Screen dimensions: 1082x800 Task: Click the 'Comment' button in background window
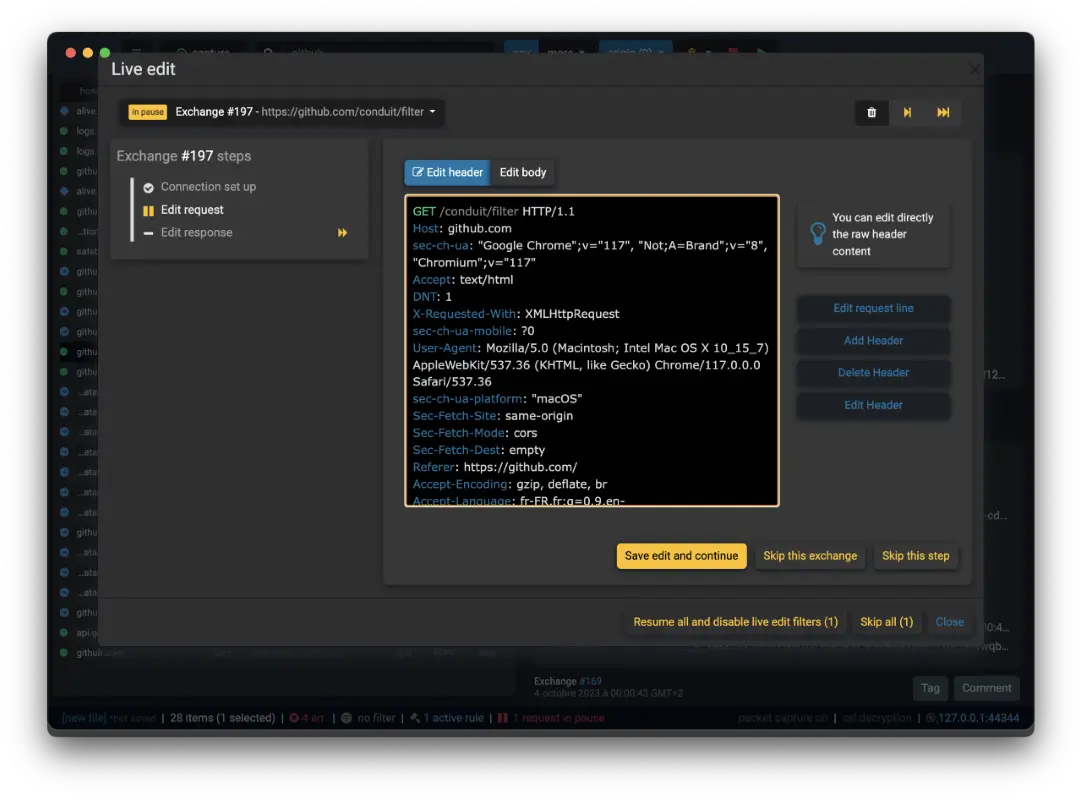987,688
